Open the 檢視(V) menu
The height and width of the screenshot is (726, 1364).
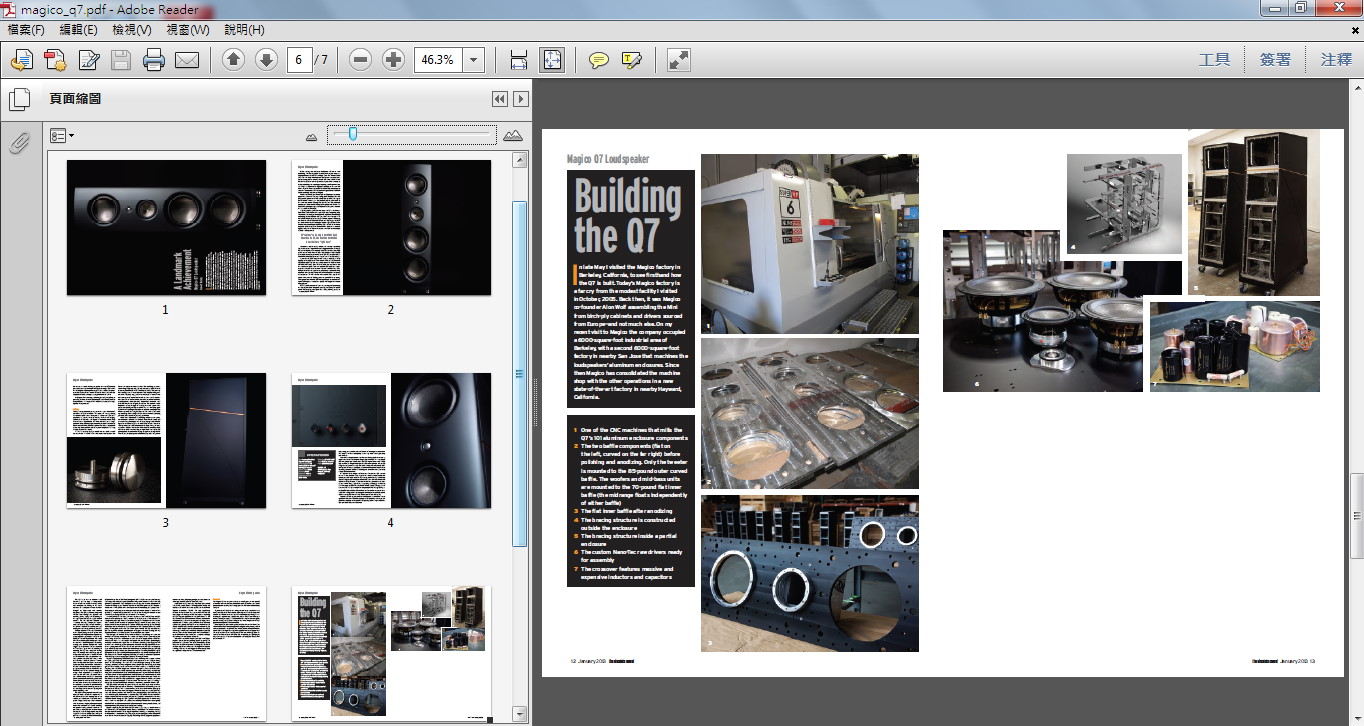(x=132, y=30)
